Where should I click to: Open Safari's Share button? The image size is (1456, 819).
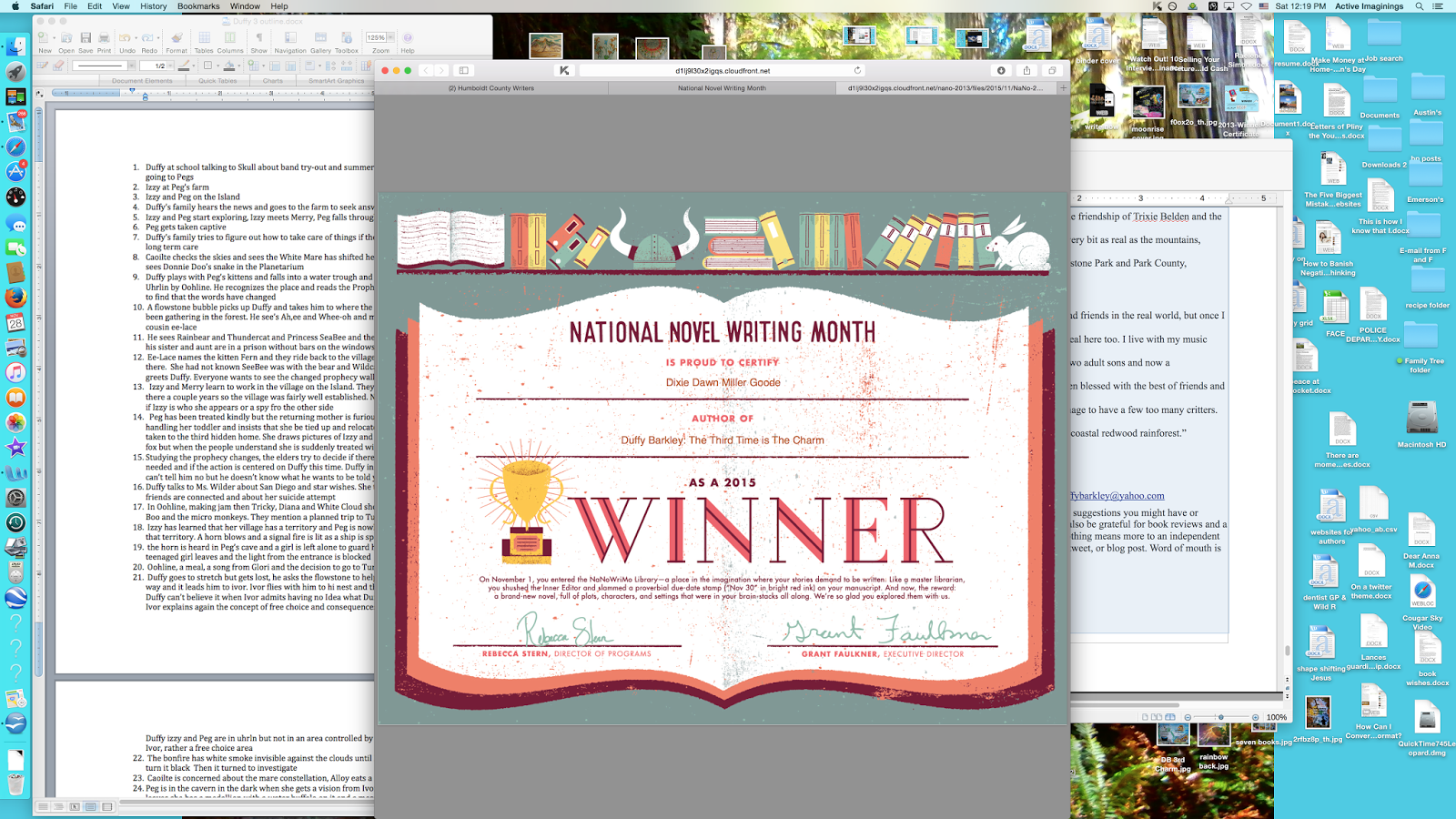(1026, 70)
